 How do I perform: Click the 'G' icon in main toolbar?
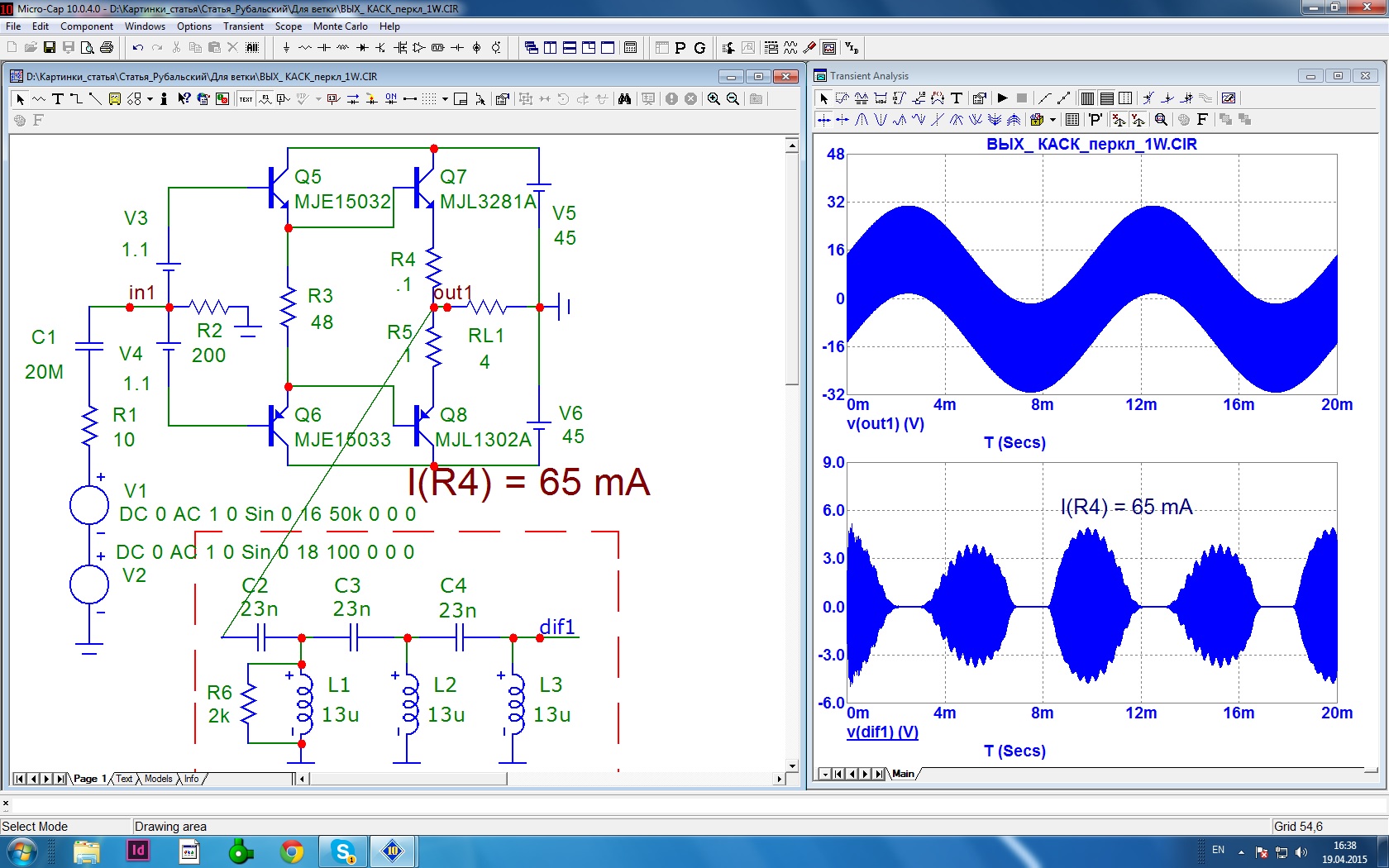pyautogui.click(x=699, y=48)
